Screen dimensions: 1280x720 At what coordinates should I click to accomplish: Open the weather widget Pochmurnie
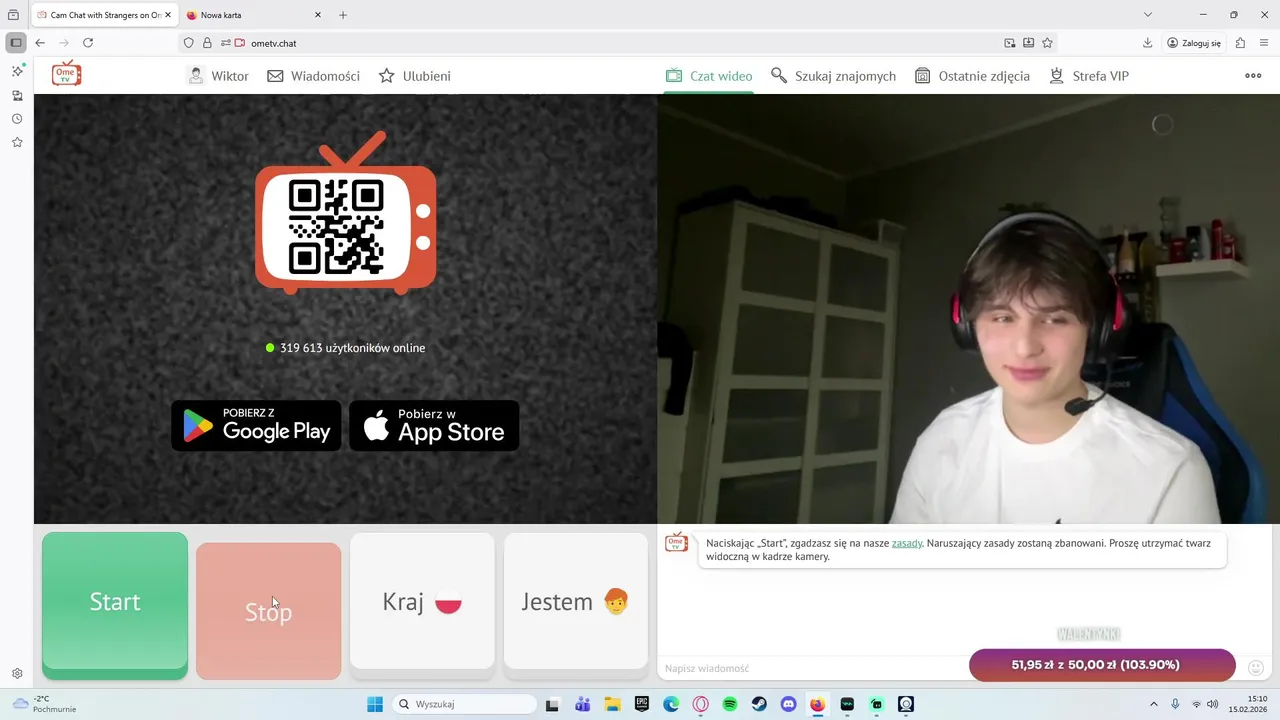45,704
